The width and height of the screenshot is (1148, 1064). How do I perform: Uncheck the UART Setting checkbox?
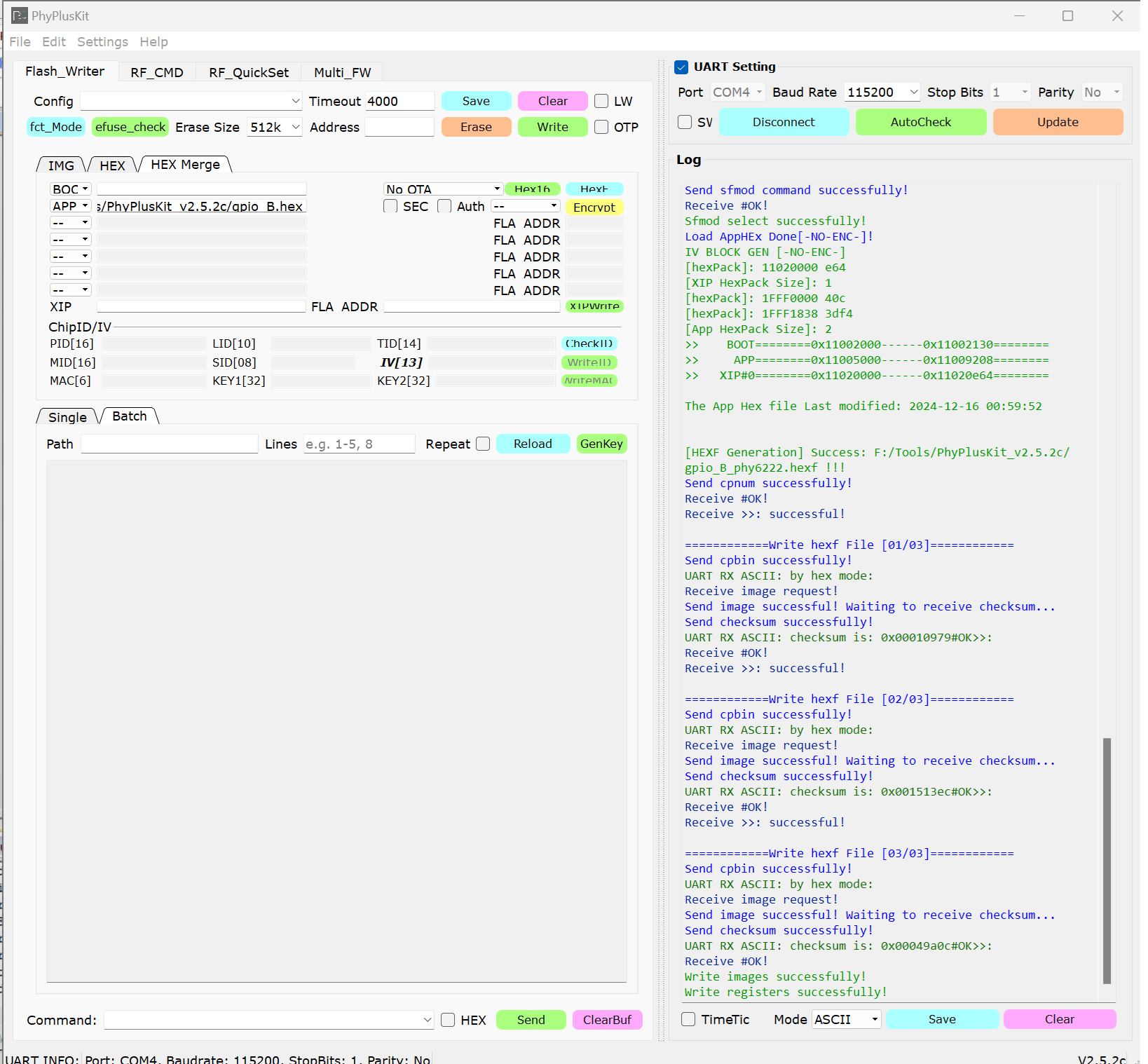(681, 67)
